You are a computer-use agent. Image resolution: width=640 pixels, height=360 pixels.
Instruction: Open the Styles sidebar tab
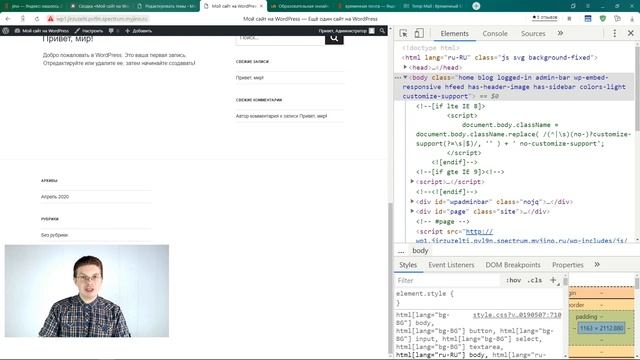(x=408, y=265)
